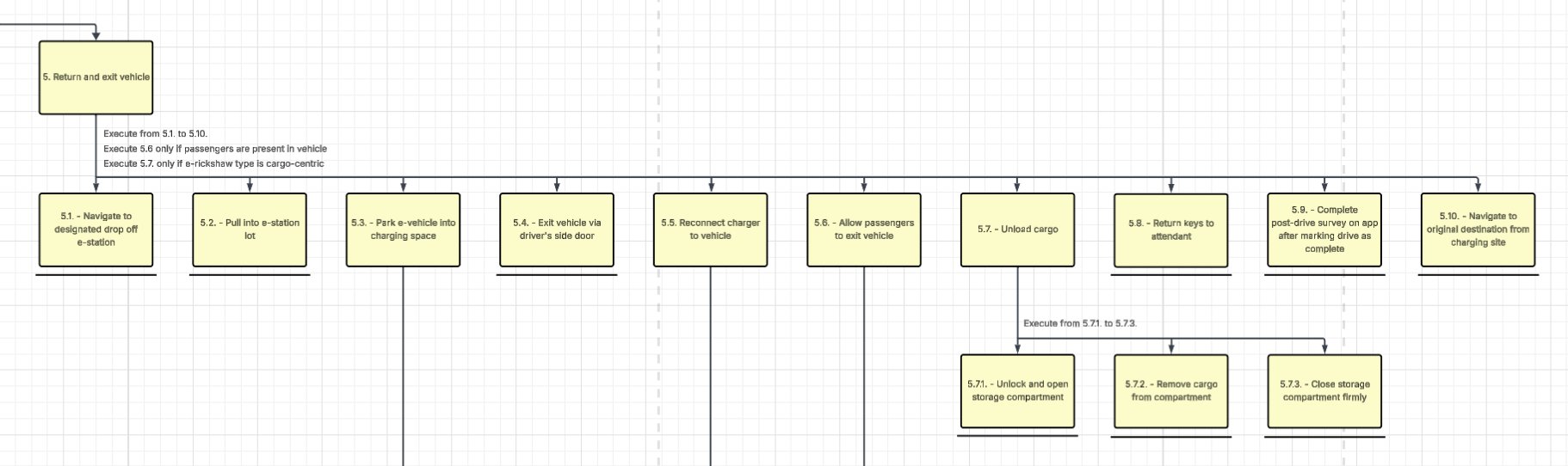This screenshot has width=1568, height=466.
Task: Select the '5. Return and exit vehicle' box
Action: coord(96,77)
